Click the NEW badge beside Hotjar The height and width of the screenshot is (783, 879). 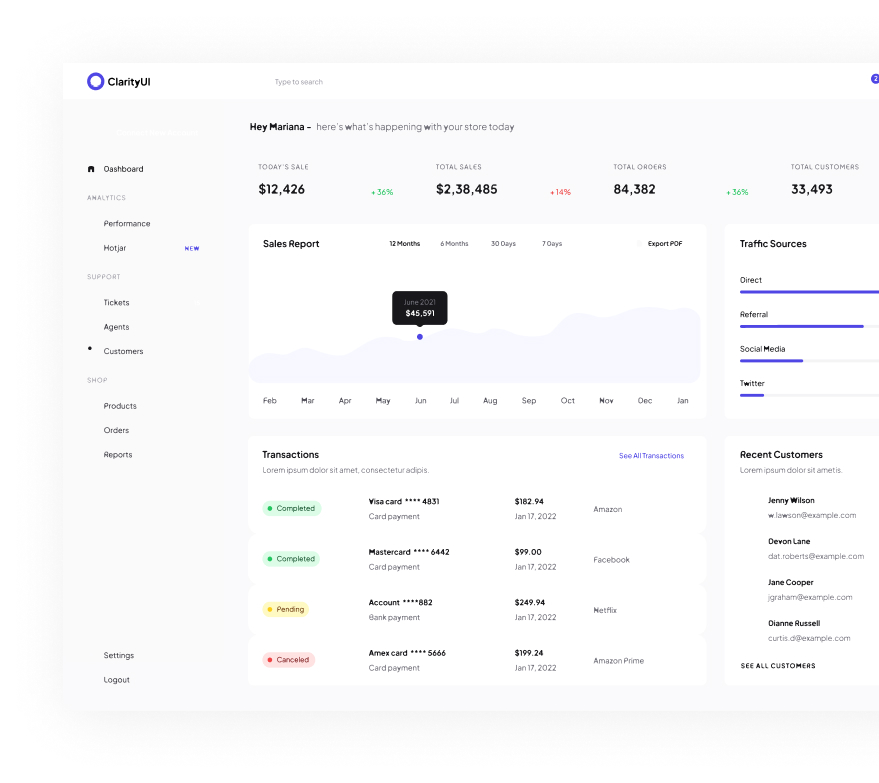click(x=192, y=248)
